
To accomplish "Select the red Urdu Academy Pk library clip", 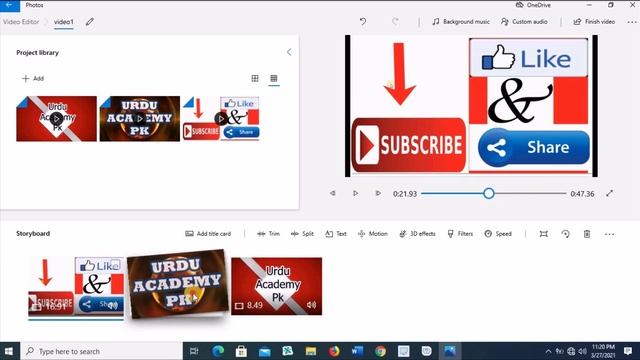I will (57, 119).
